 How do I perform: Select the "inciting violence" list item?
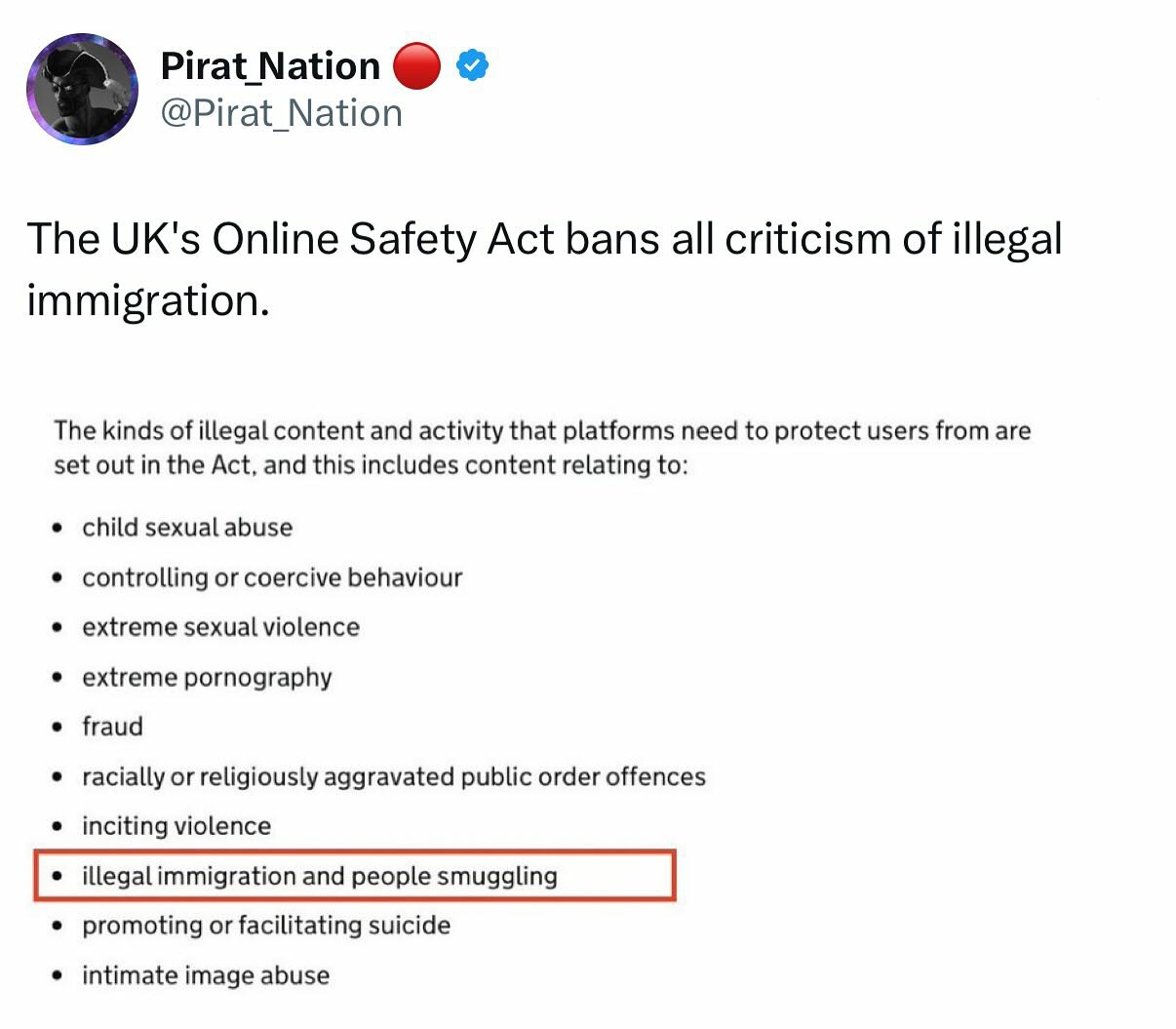point(176,826)
